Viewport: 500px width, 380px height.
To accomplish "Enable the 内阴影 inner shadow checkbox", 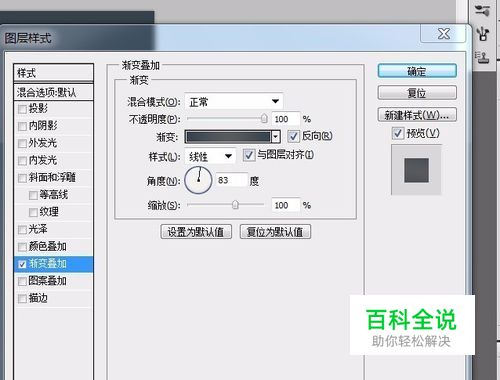I will pos(22,127).
